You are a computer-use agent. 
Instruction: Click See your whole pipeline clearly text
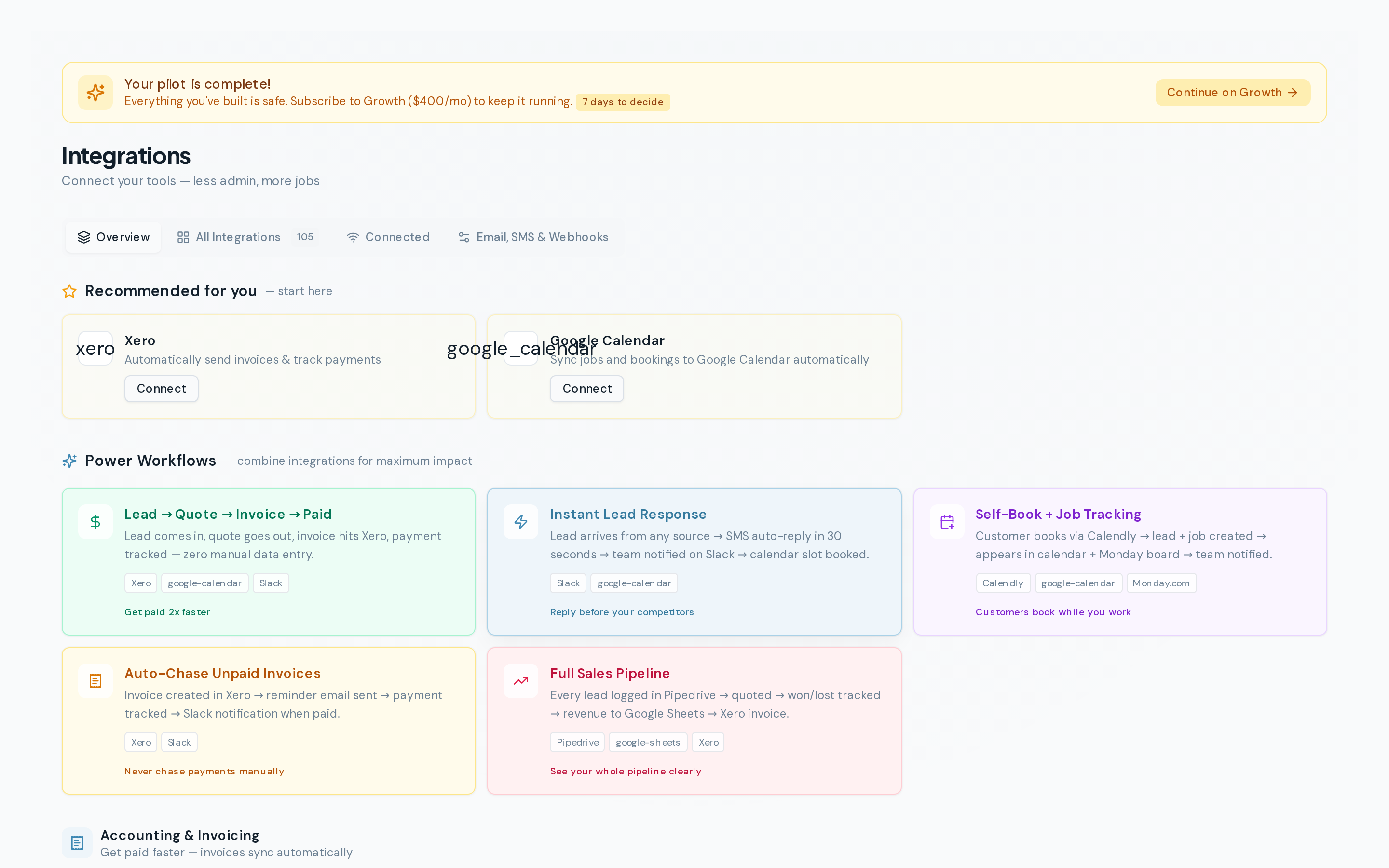[x=626, y=771]
